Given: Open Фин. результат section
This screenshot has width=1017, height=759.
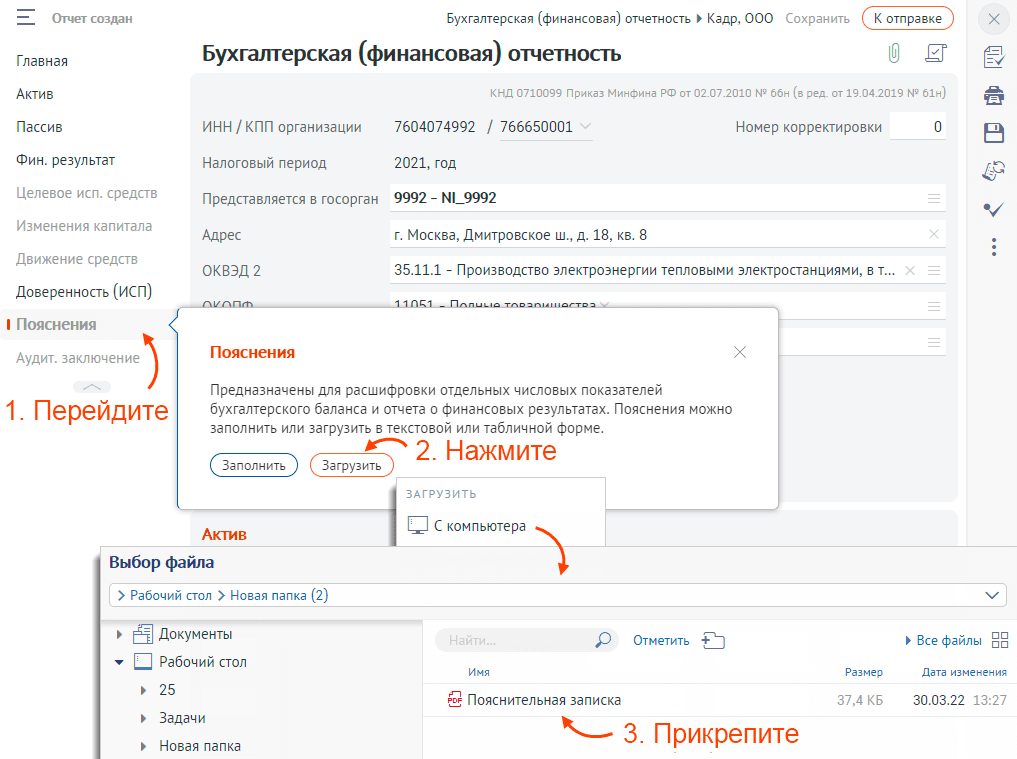Looking at the screenshot, I should 66,160.
